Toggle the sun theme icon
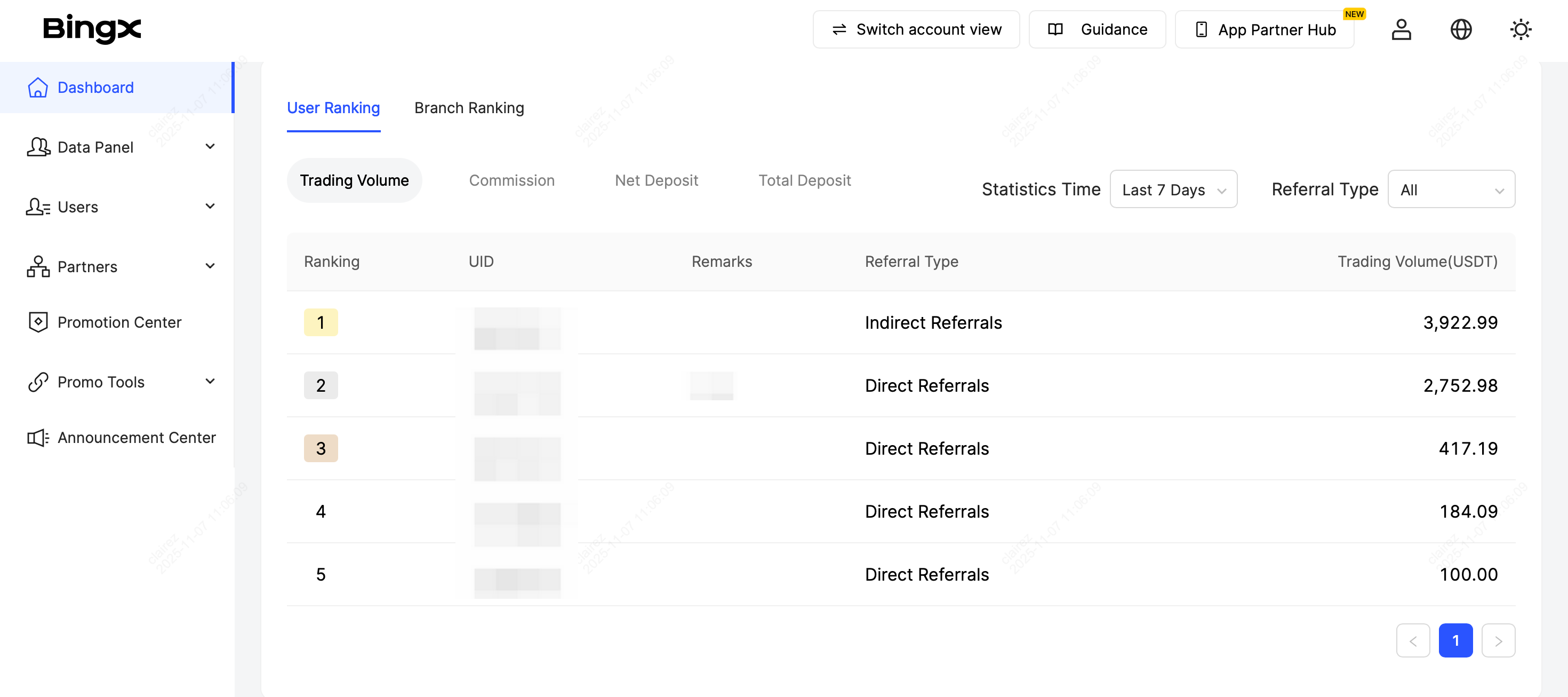 (x=1520, y=29)
